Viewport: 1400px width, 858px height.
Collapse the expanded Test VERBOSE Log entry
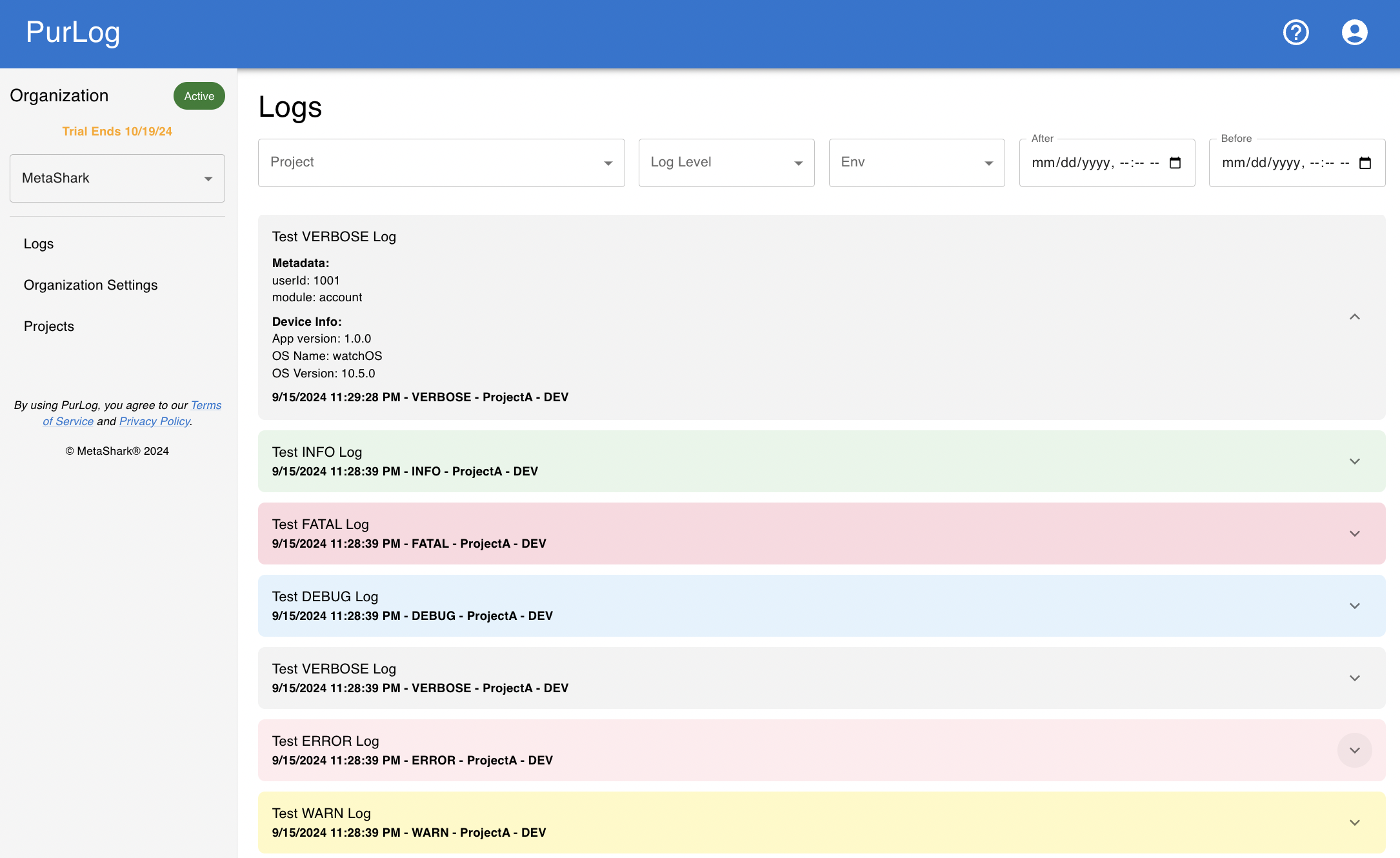click(x=1354, y=317)
